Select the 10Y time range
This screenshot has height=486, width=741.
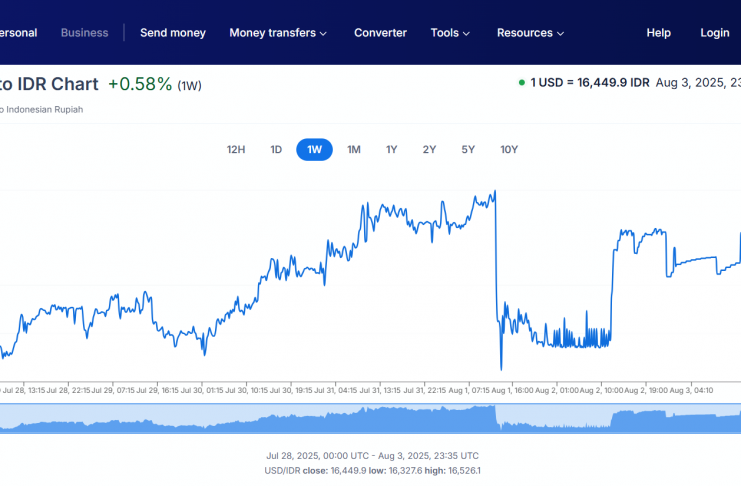(x=509, y=150)
